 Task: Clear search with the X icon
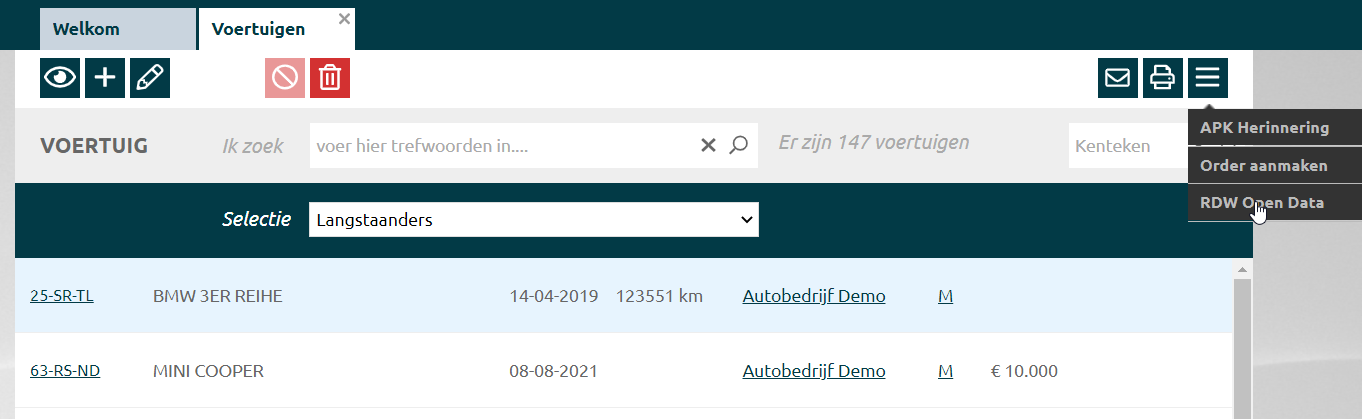coord(708,146)
